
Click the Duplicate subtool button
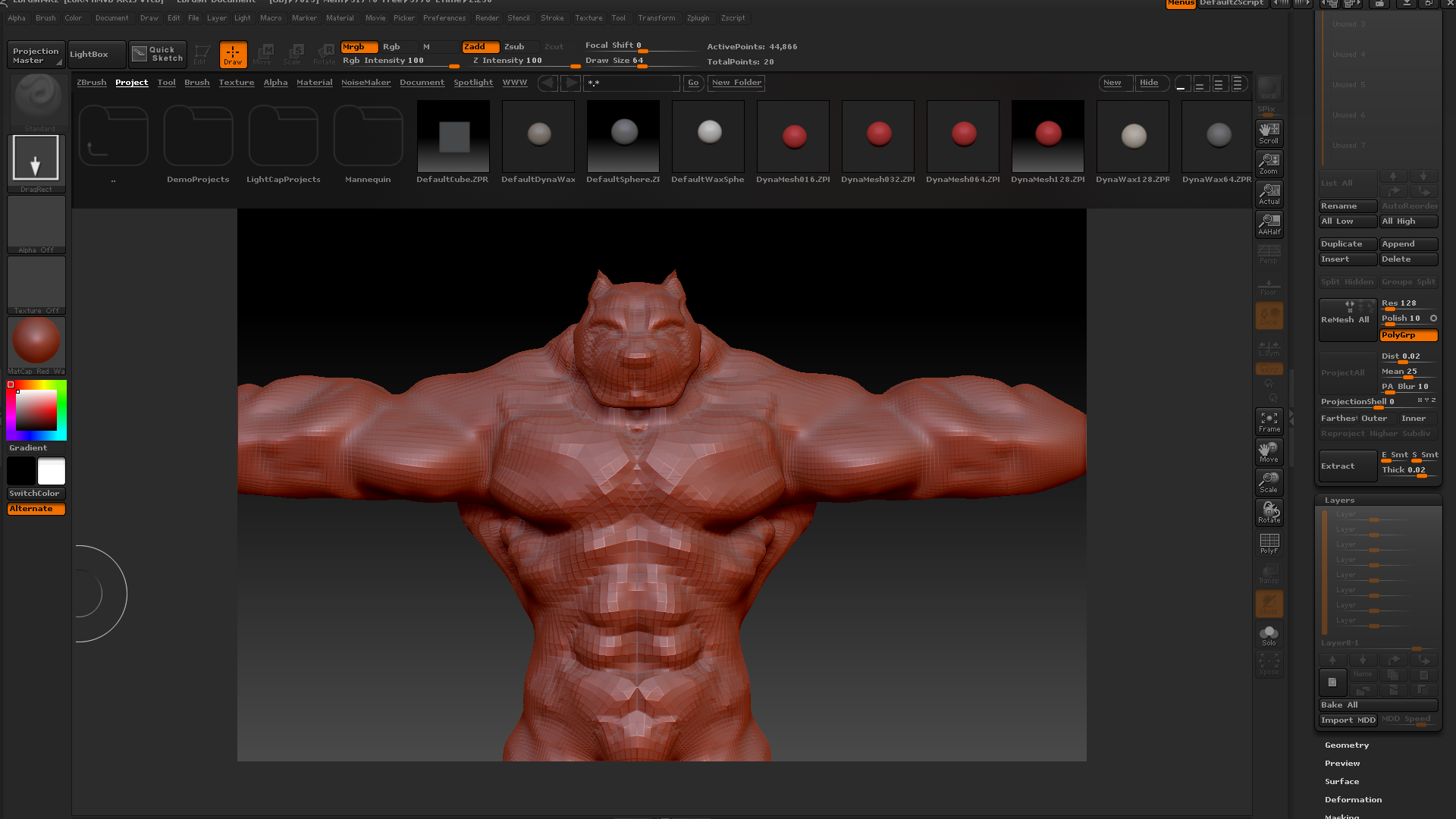[1347, 243]
